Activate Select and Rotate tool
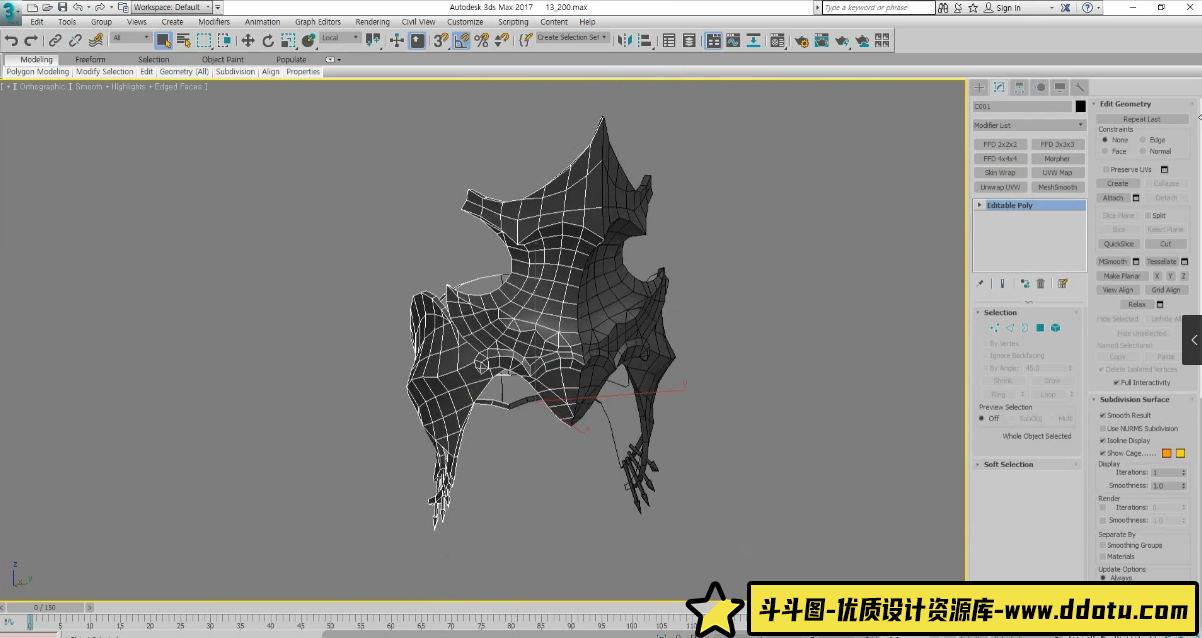This screenshot has height=638, width=1202. coord(268,40)
